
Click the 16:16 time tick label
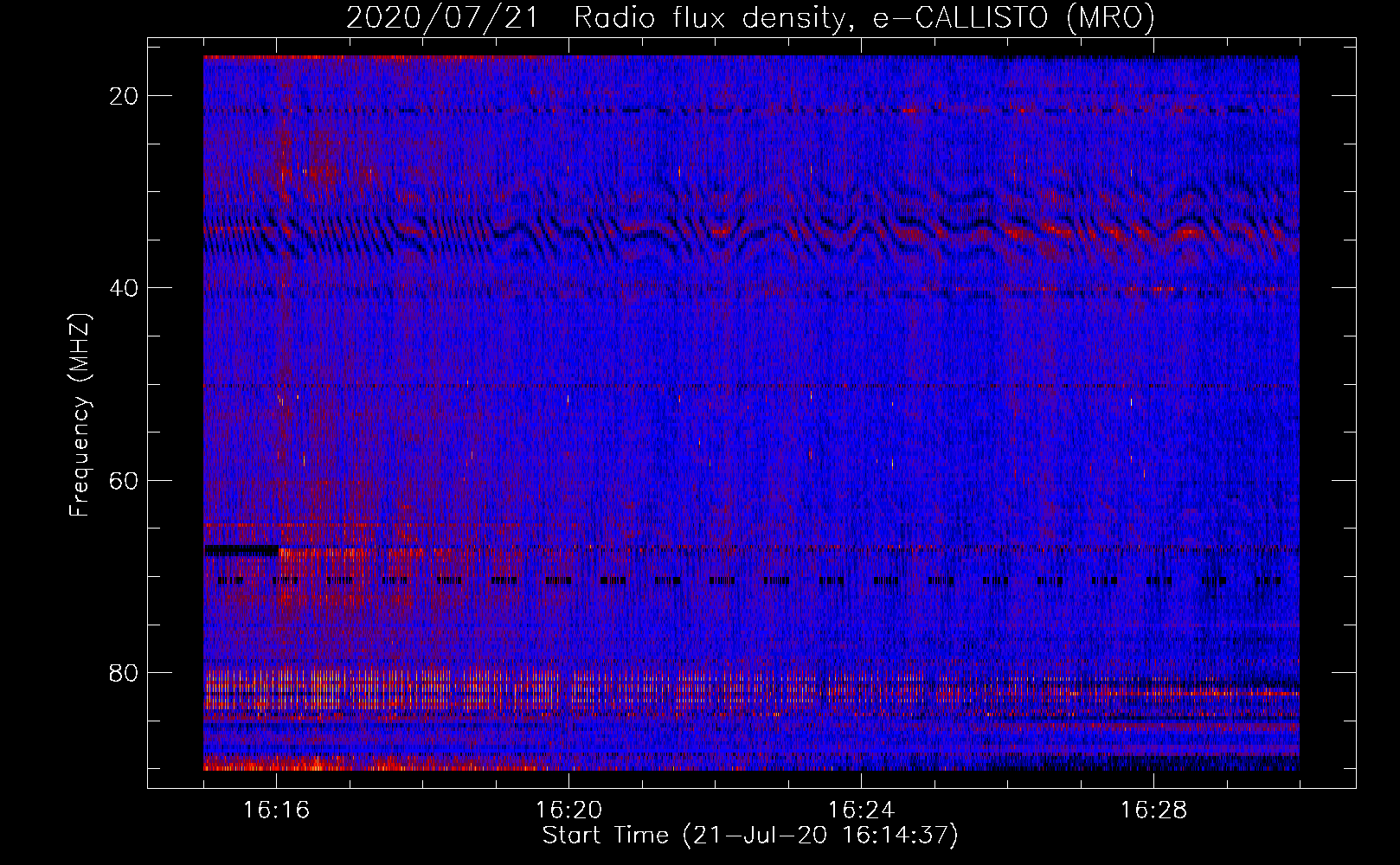pos(276,811)
